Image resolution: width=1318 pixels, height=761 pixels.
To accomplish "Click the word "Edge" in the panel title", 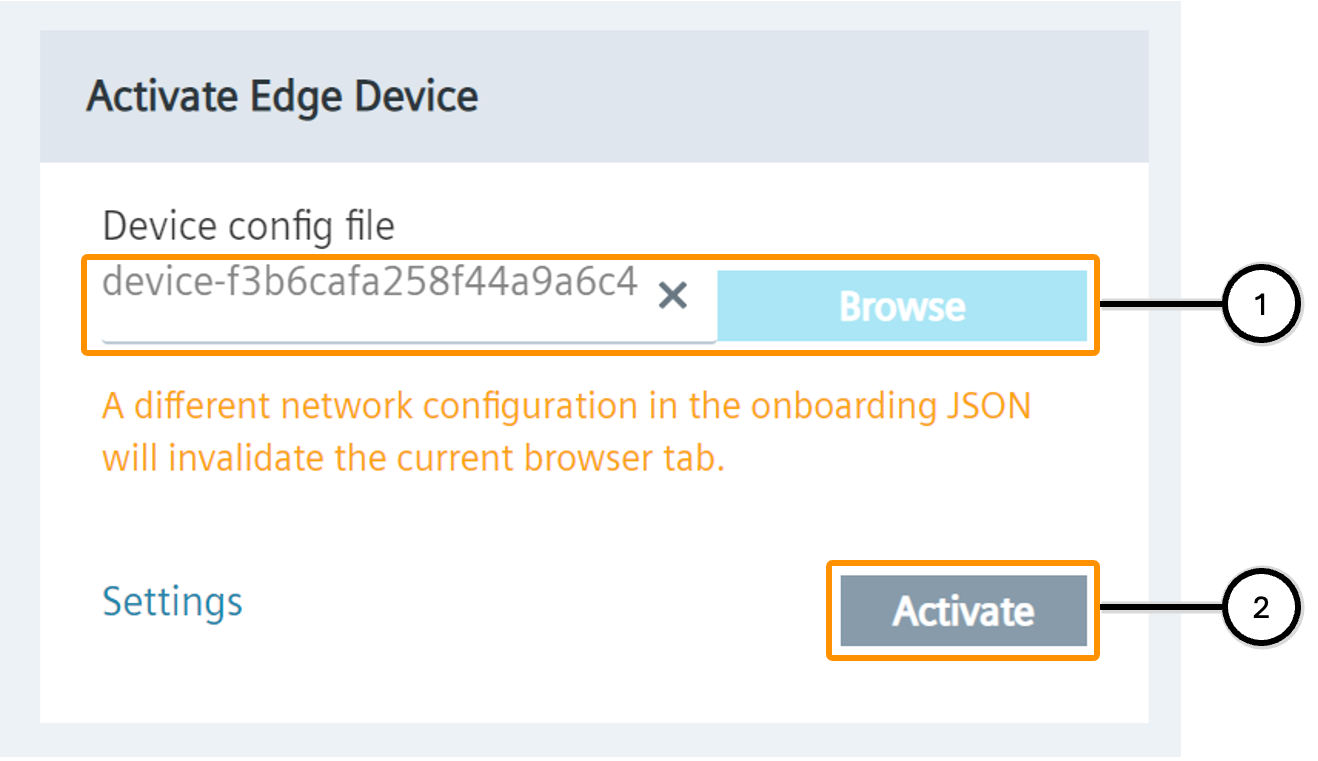I will tap(292, 97).
